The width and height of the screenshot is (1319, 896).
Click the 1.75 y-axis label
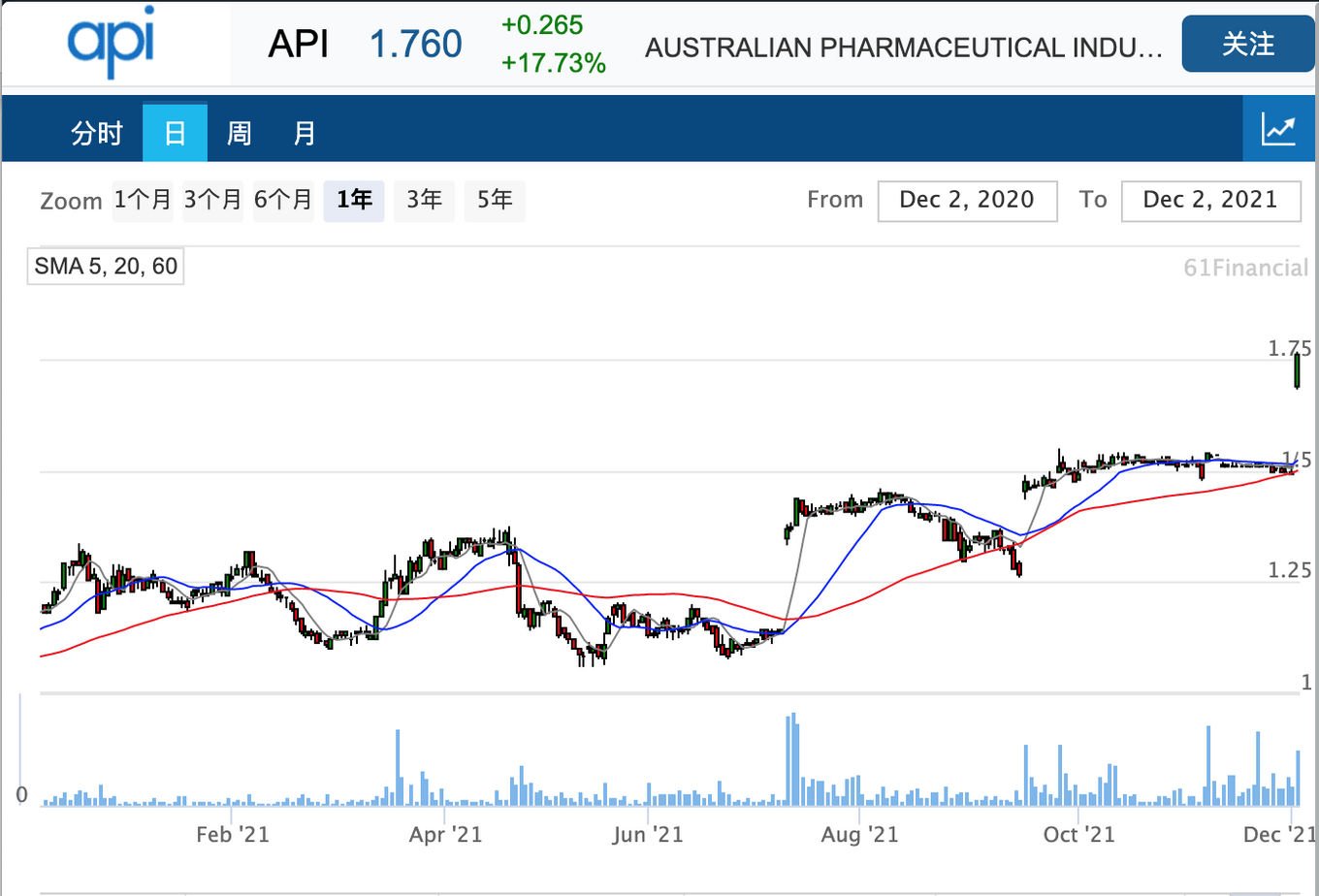(1289, 348)
